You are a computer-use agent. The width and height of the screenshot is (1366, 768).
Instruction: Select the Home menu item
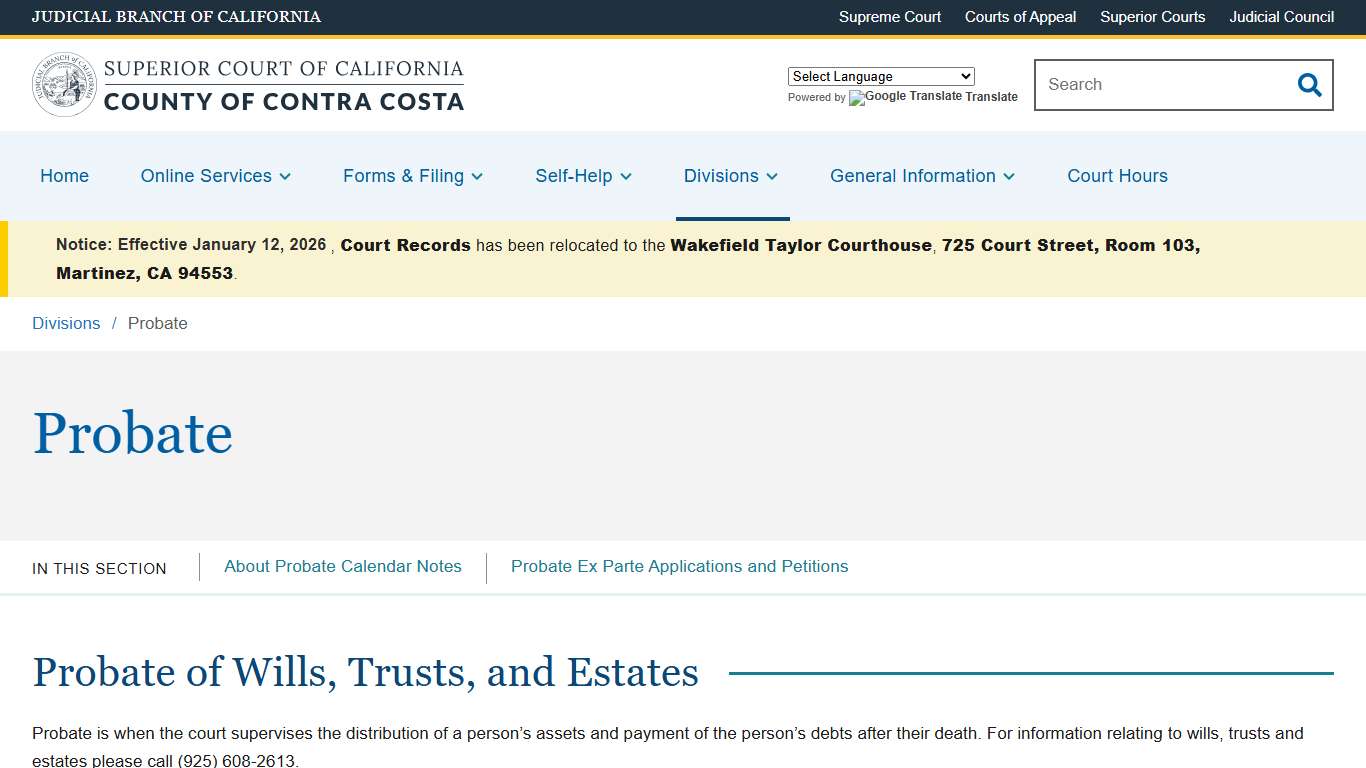[x=64, y=176]
